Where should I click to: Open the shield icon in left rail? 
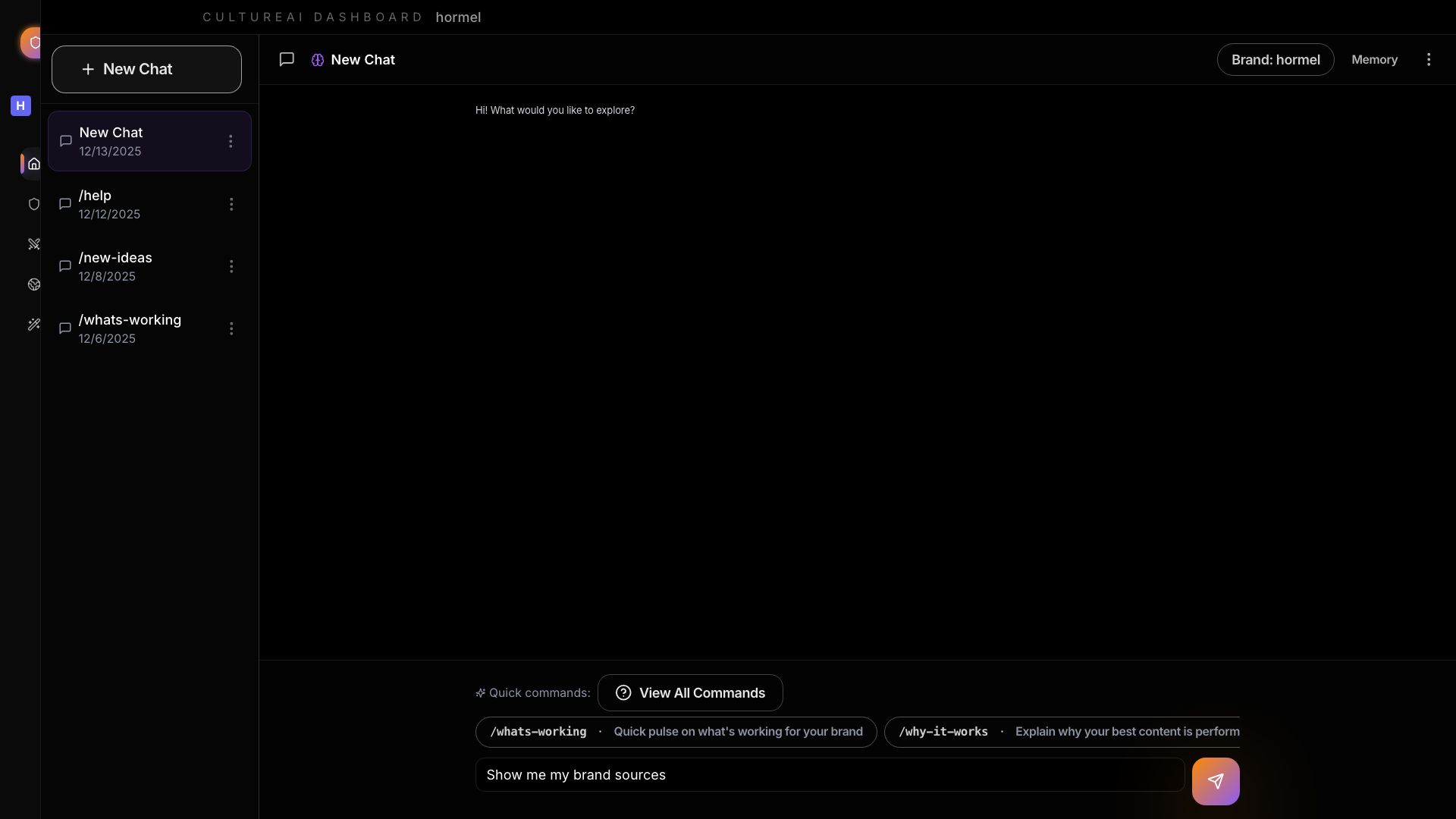tap(33, 204)
